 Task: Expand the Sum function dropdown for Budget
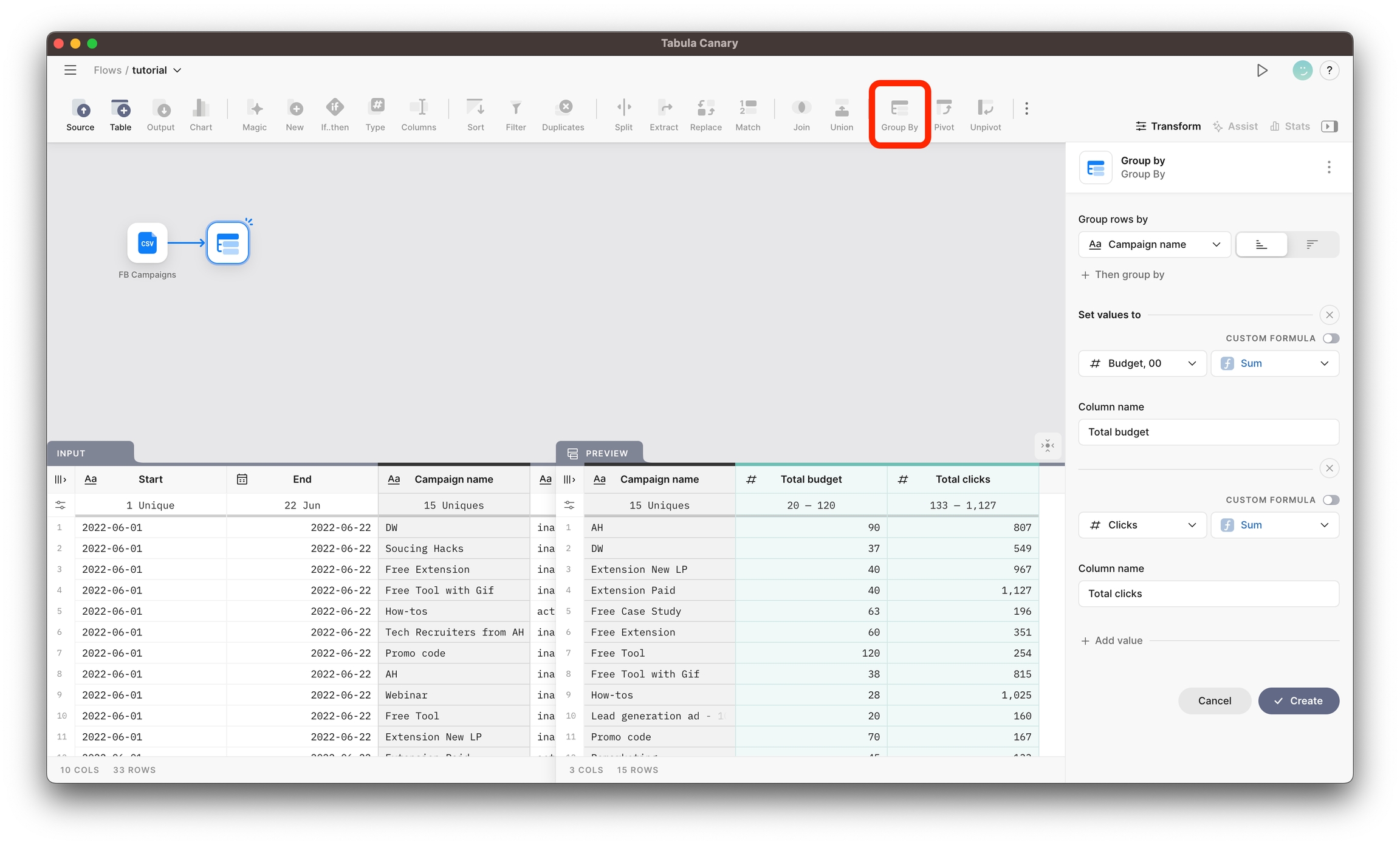(x=1275, y=363)
